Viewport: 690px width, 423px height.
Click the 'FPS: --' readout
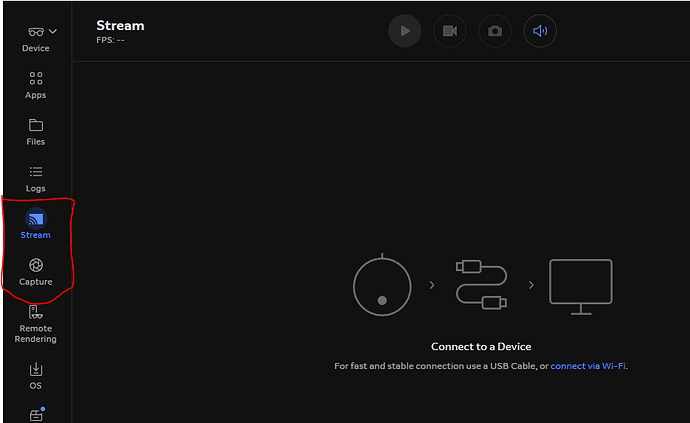click(x=110, y=40)
